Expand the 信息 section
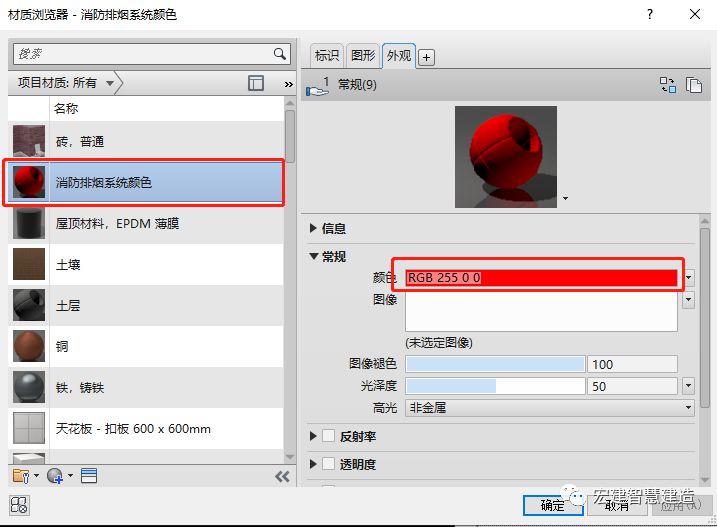 coord(313,228)
